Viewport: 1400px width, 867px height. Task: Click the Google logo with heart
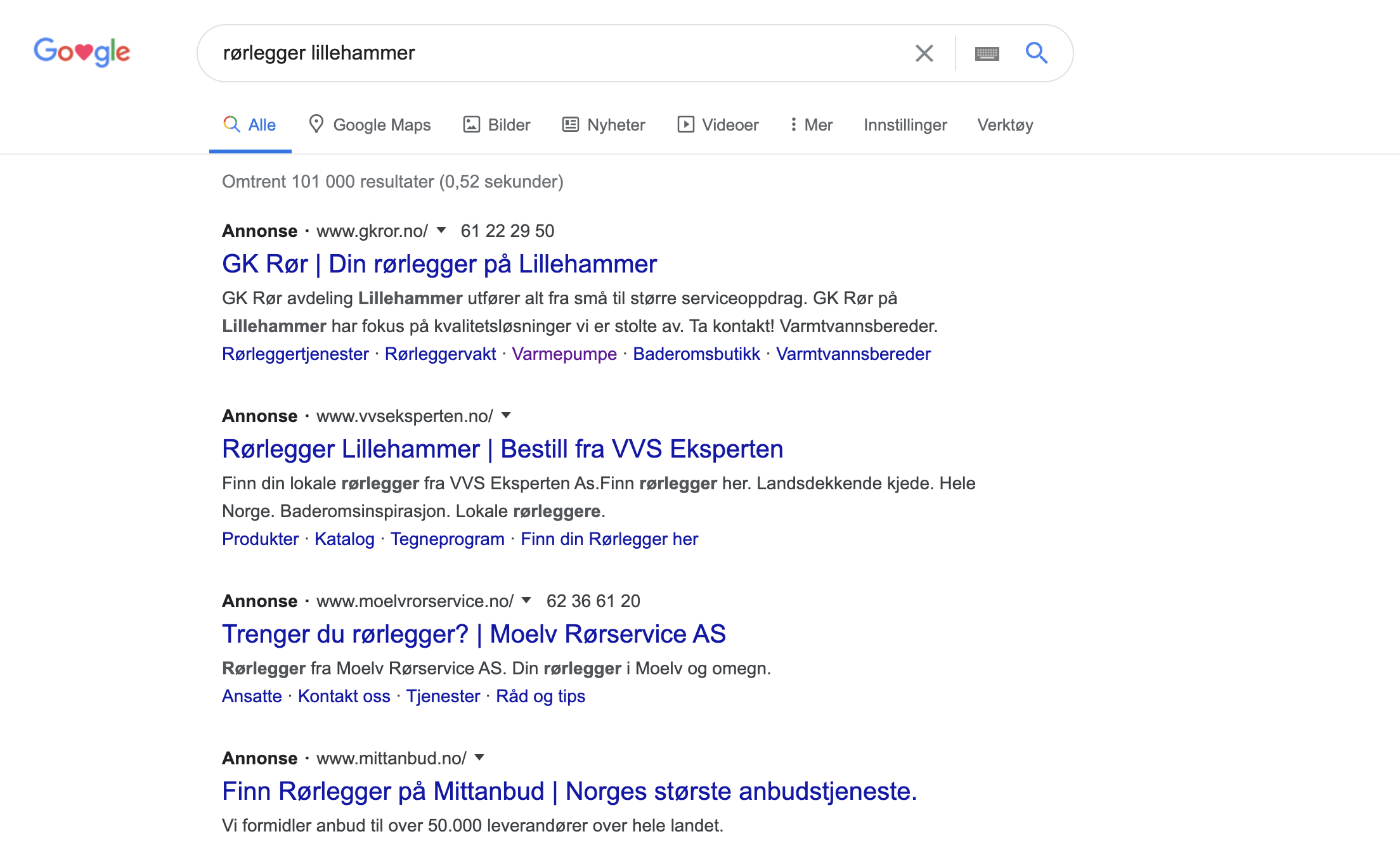tap(82, 52)
